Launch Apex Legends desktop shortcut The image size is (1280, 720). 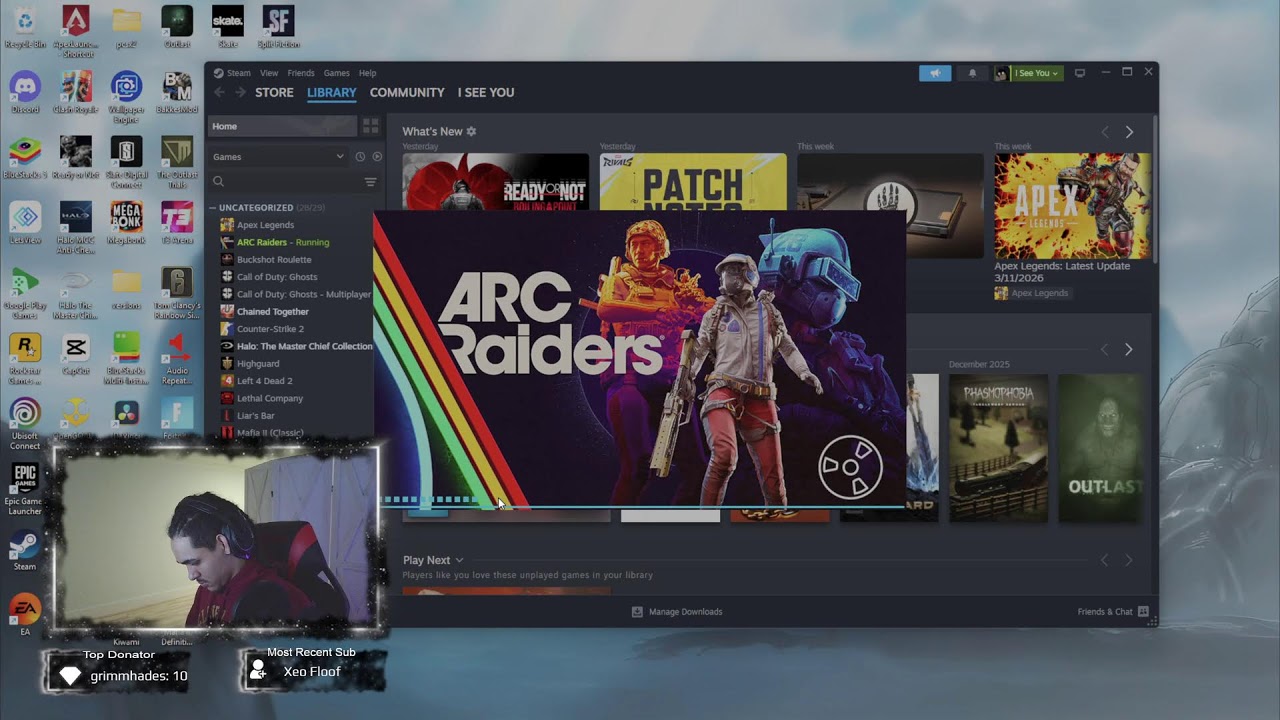[x=76, y=31]
